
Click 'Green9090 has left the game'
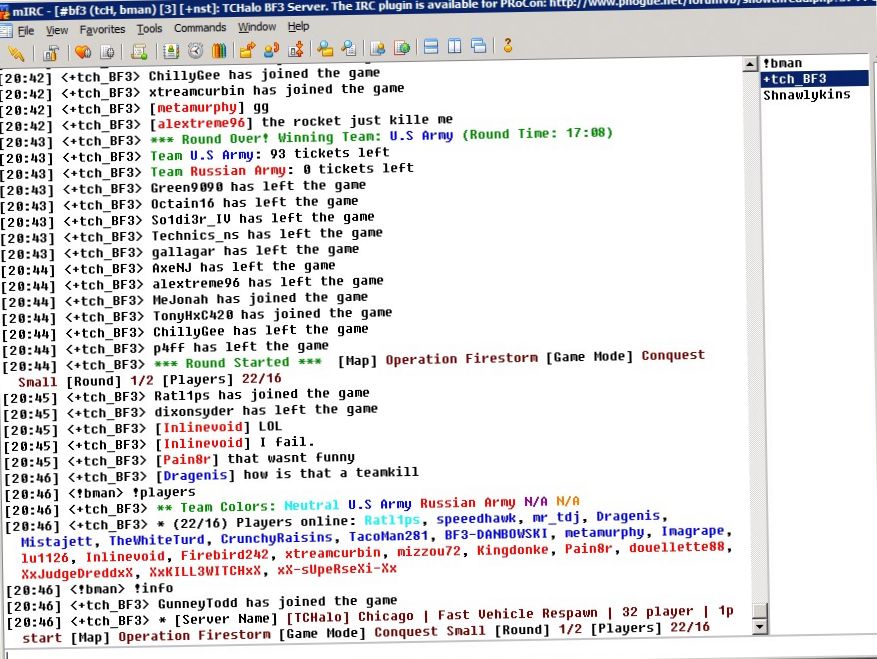pos(258,186)
